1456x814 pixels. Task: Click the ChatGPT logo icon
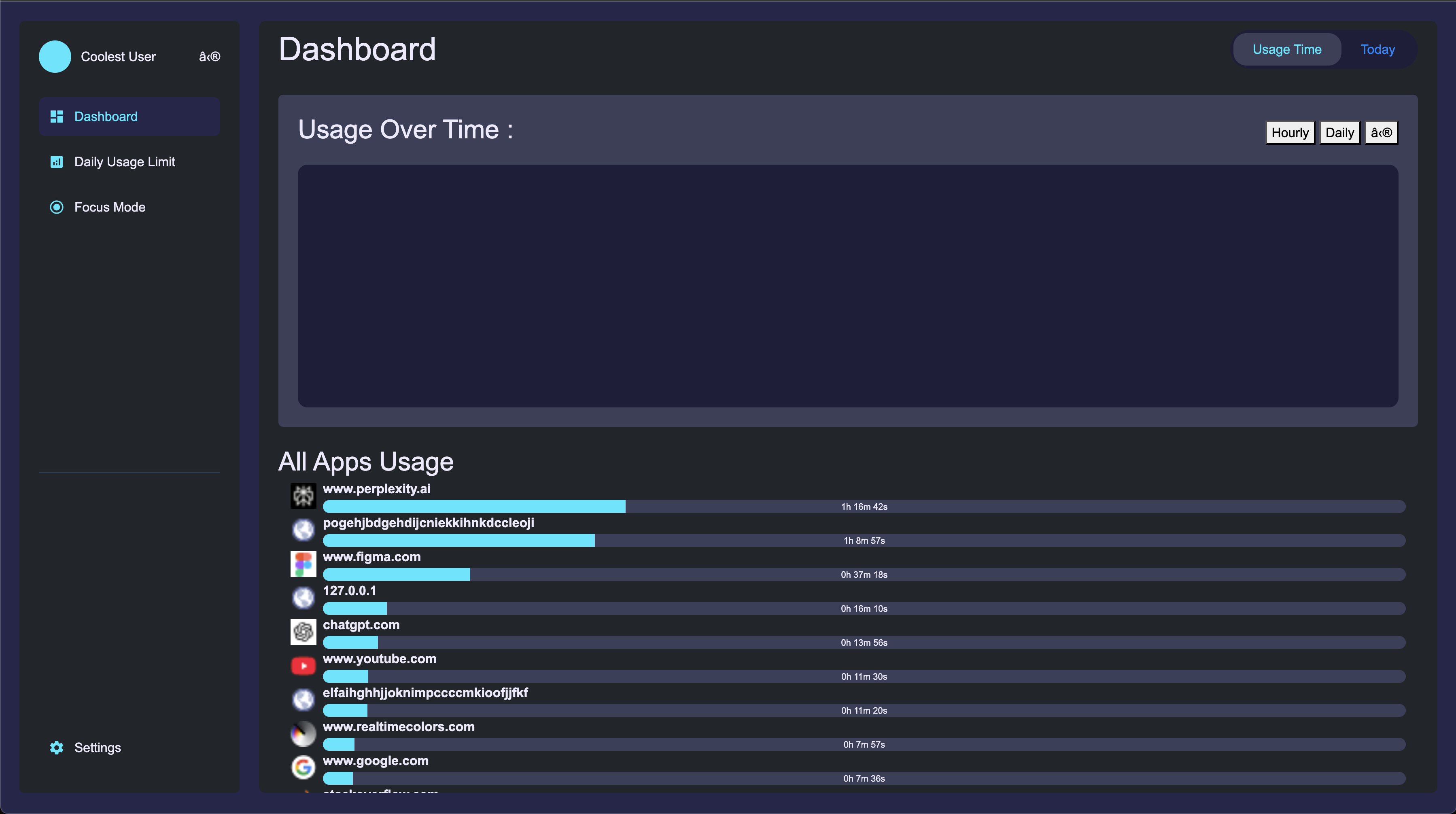(x=303, y=632)
